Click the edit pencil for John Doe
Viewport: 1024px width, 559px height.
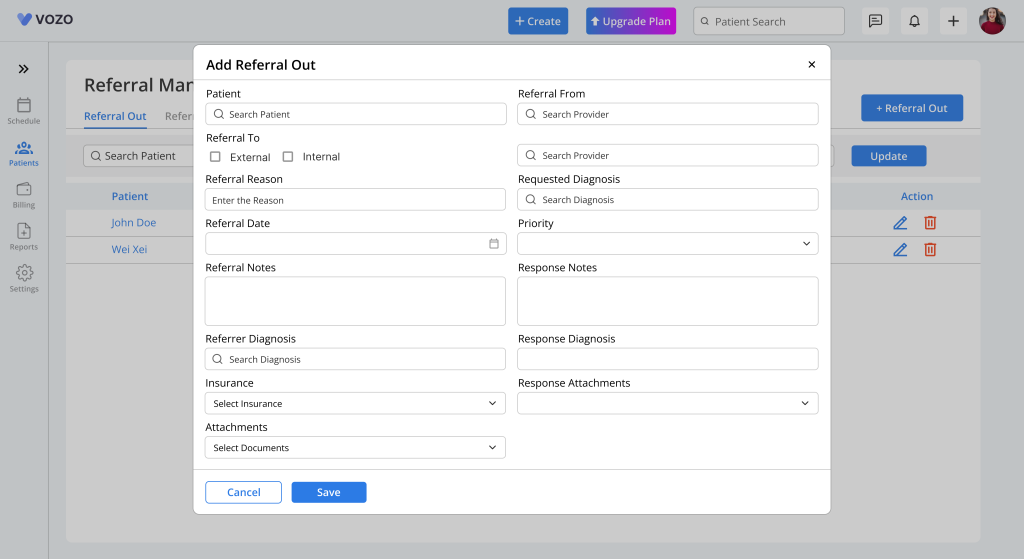(x=900, y=223)
